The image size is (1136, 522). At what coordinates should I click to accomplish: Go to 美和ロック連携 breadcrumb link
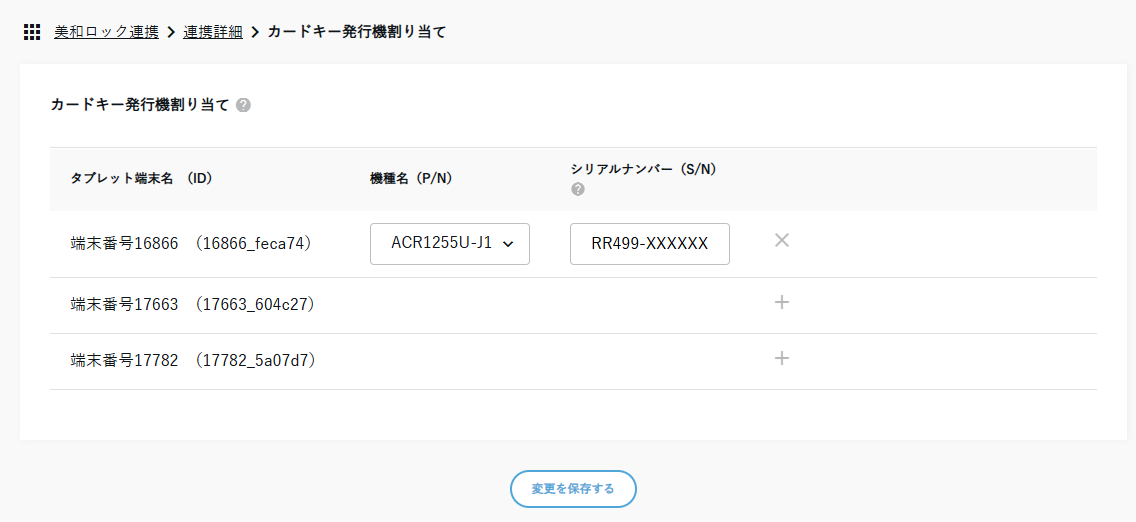106,32
